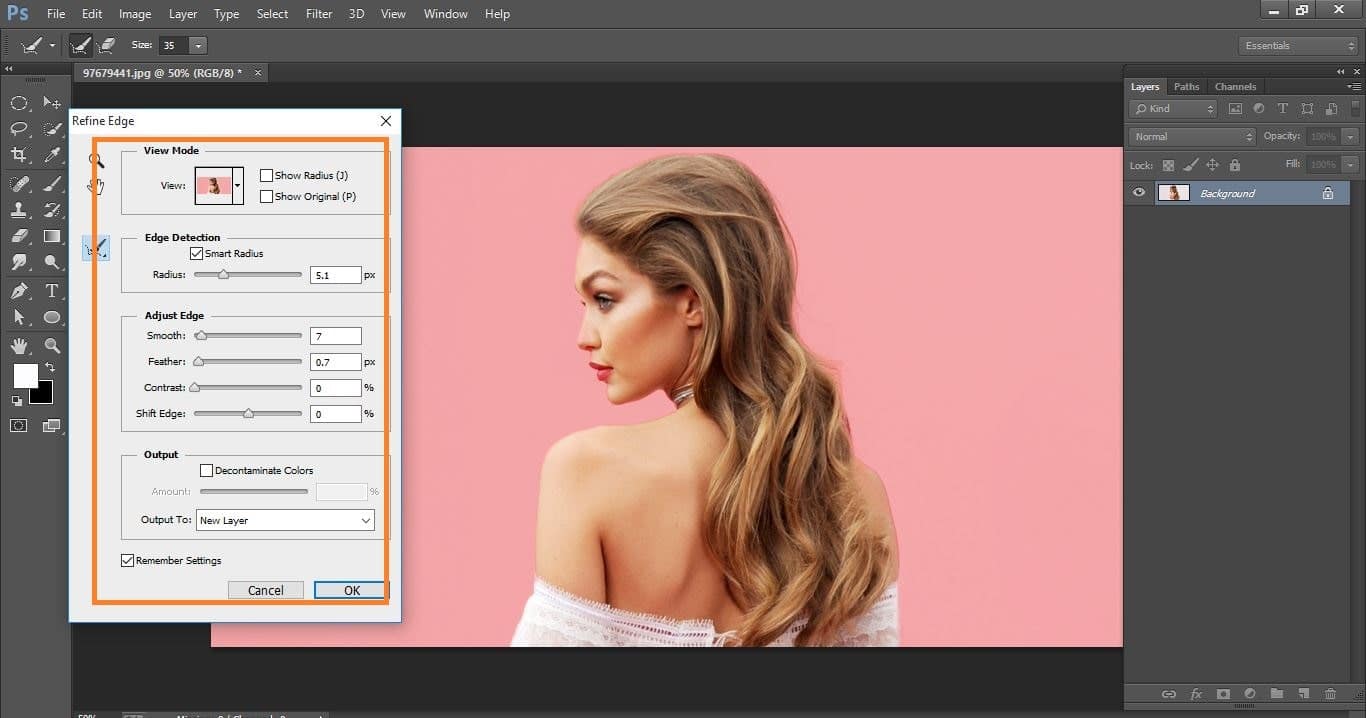Select the Horizontal Type tool
The image size is (1366, 718).
(52, 291)
